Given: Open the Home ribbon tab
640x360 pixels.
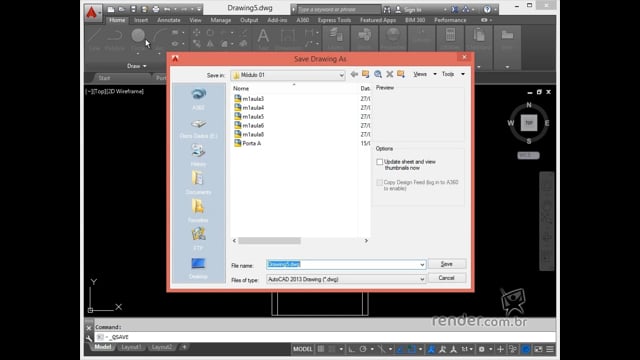Looking at the screenshot, I should point(117,20).
